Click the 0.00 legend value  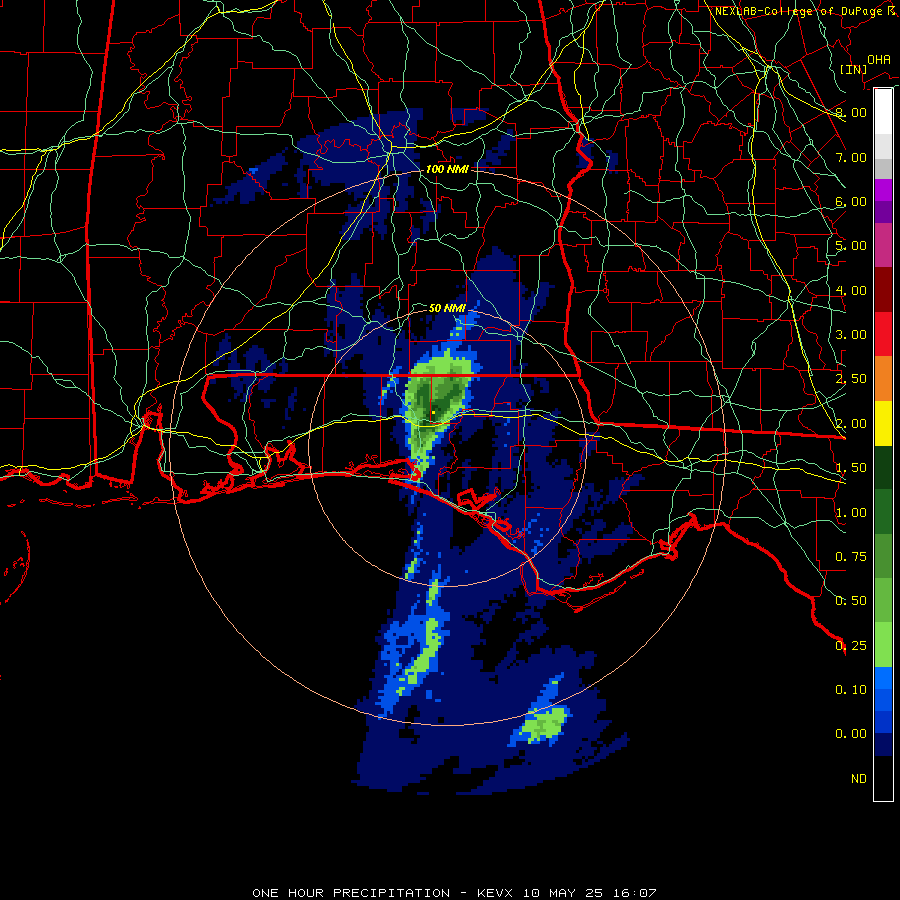click(851, 734)
